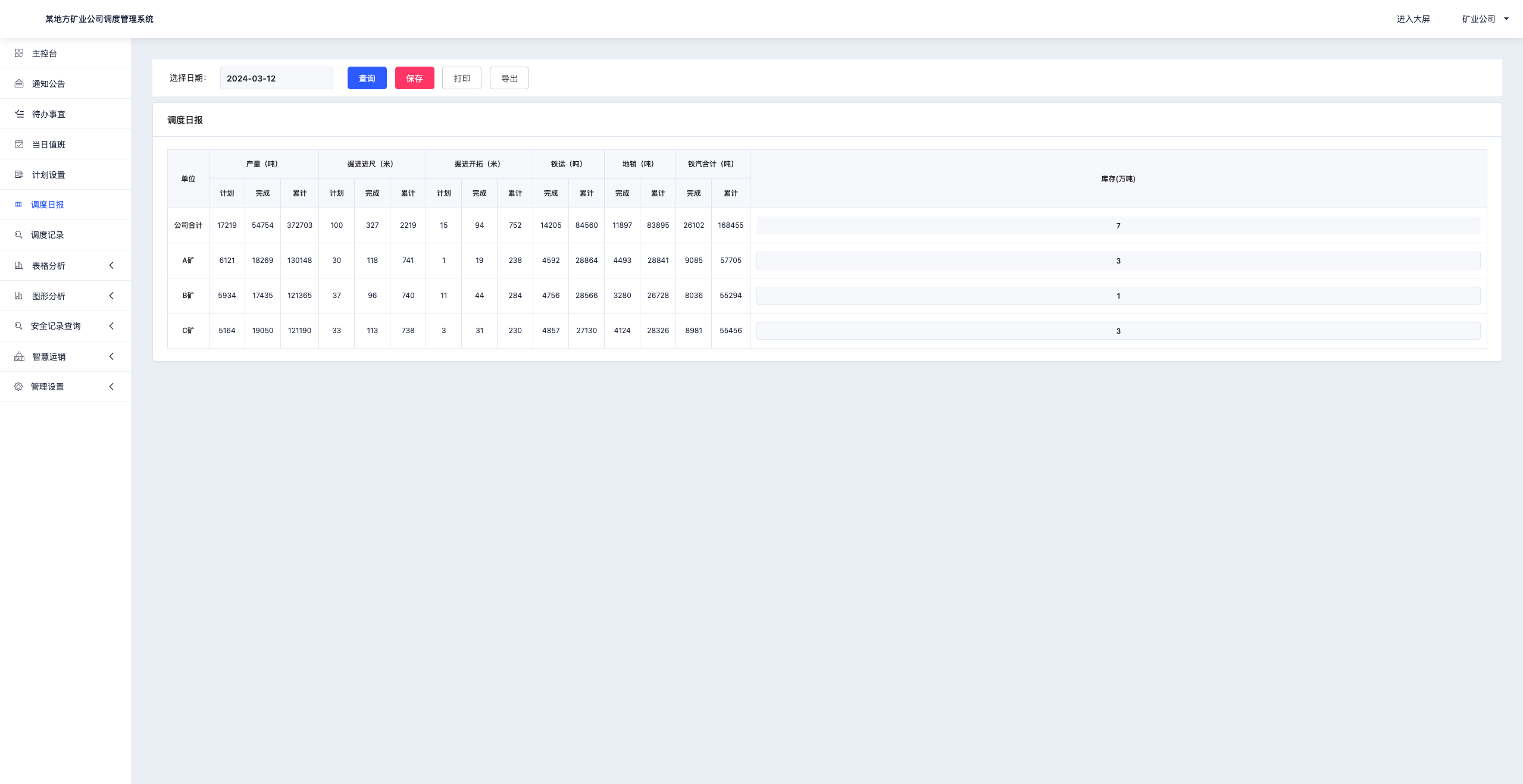Image resolution: width=1523 pixels, height=784 pixels.
Task: Open 计划设置 from the sidebar
Action: pyautogui.click(x=65, y=175)
